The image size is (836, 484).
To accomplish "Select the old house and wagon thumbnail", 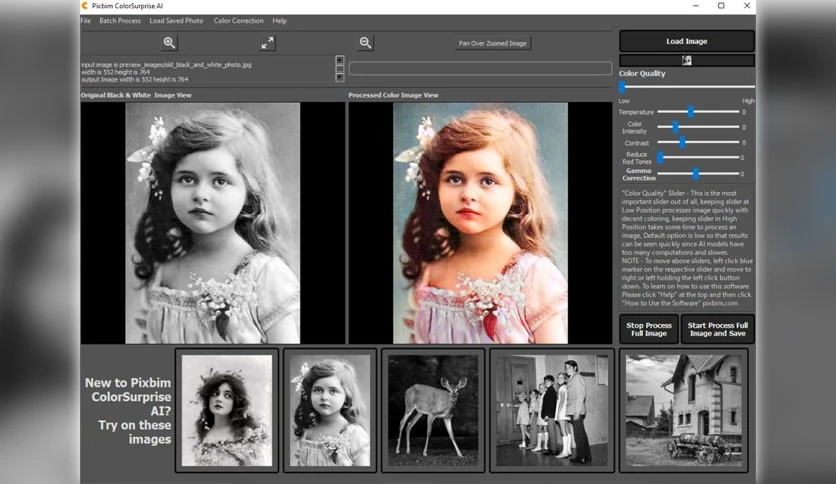I will coord(684,410).
